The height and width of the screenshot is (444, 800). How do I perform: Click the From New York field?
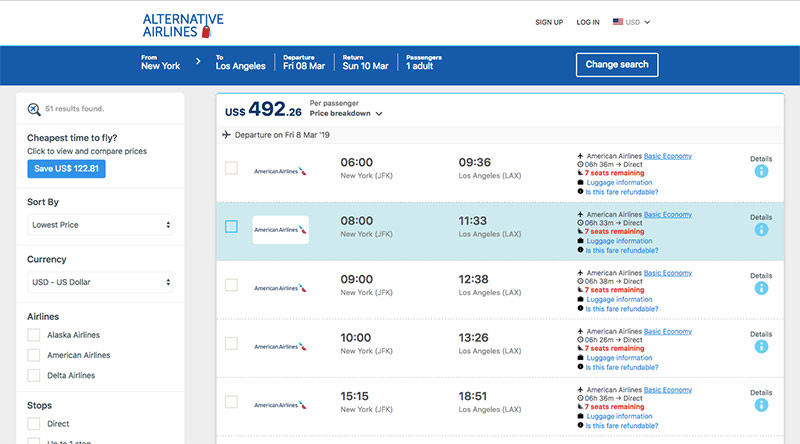[x=161, y=62]
